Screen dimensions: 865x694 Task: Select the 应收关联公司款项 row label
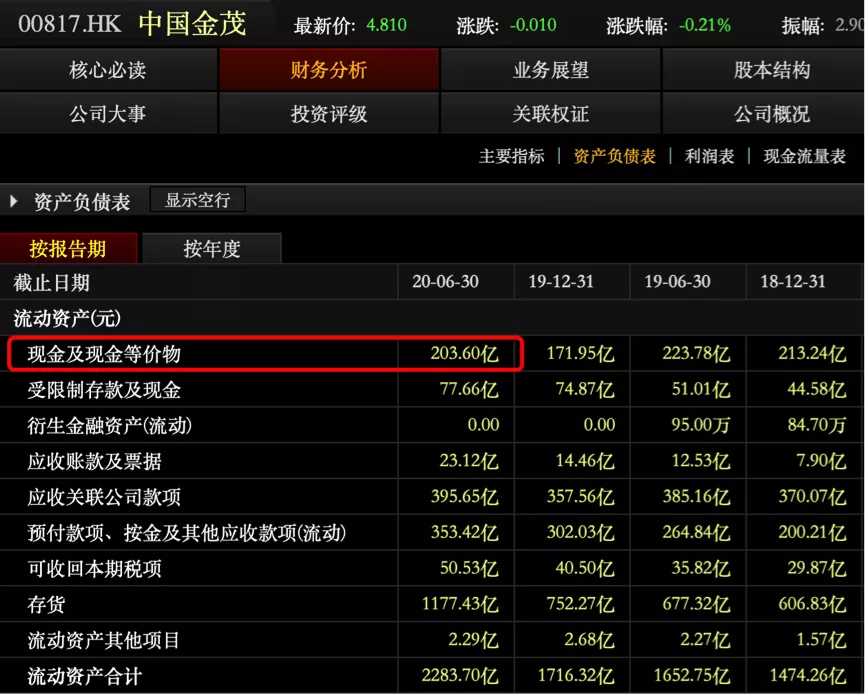pyautogui.click(x=104, y=497)
